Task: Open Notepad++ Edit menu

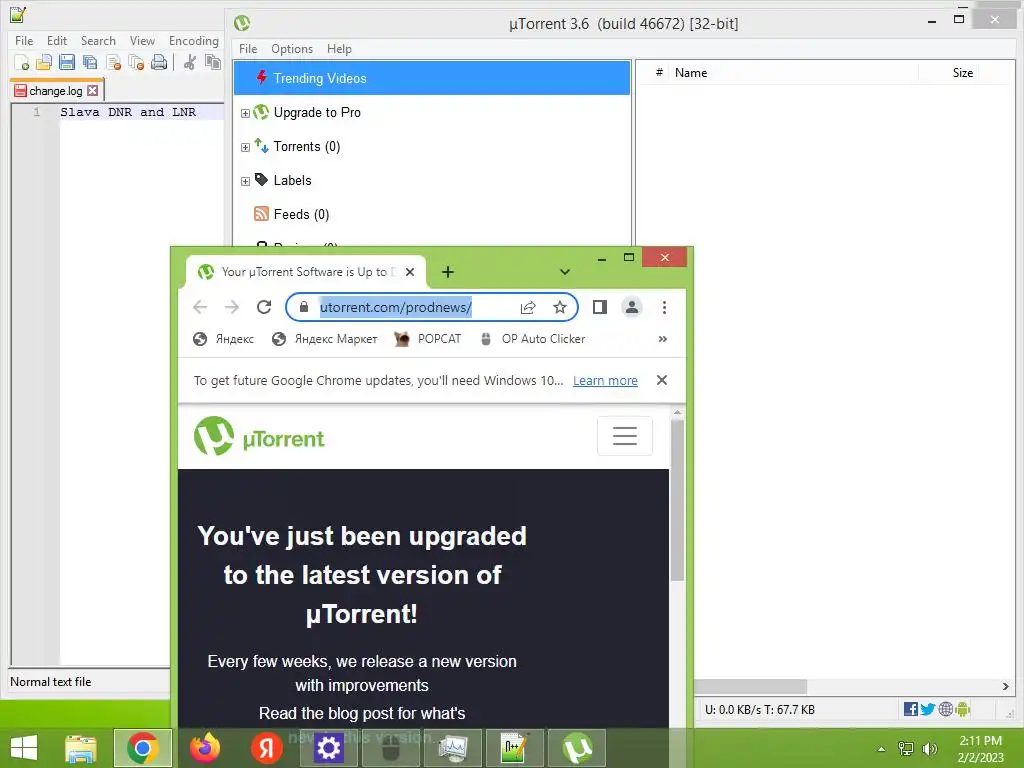Action: [57, 40]
